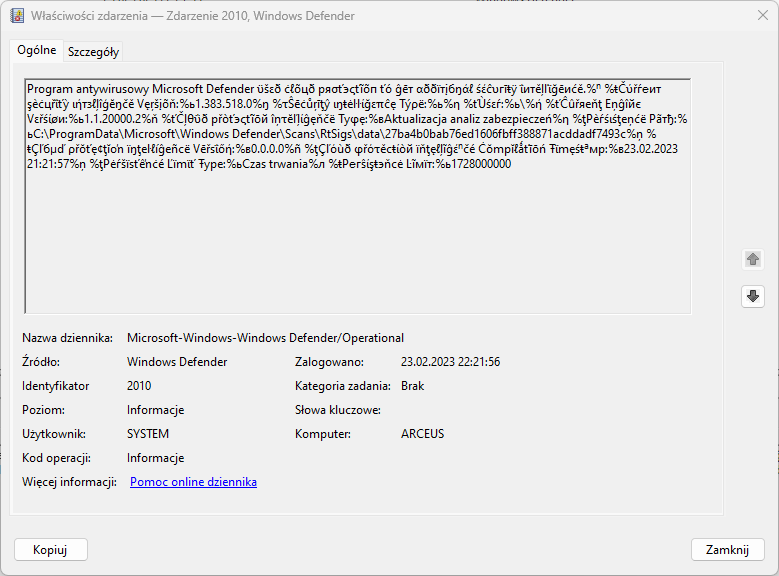
Task: Click the Nazwa dziennika label
Action: pyautogui.click(x=68, y=338)
